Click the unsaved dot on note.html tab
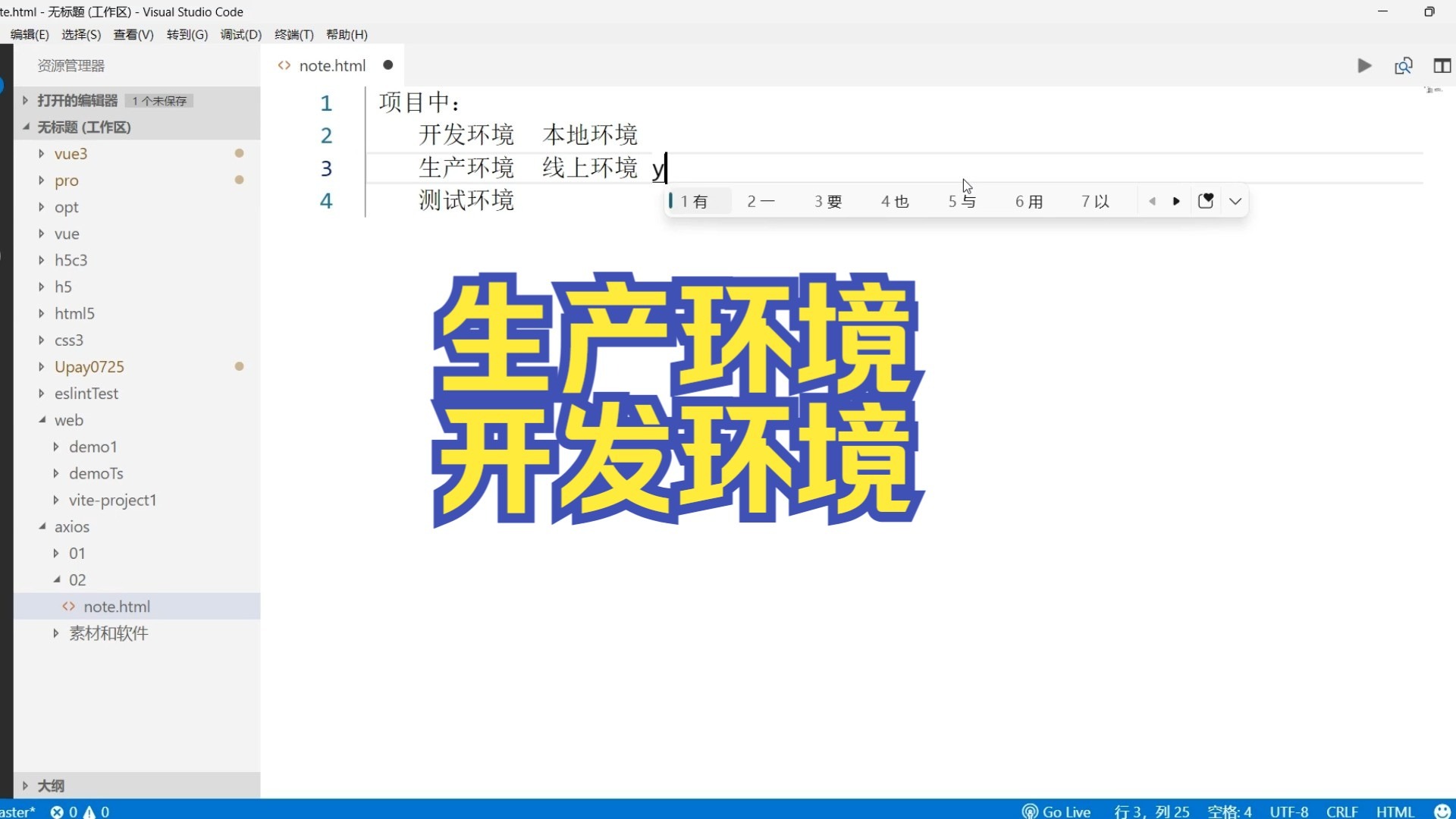The height and width of the screenshot is (819, 1456). pyautogui.click(x=388, y=65)
